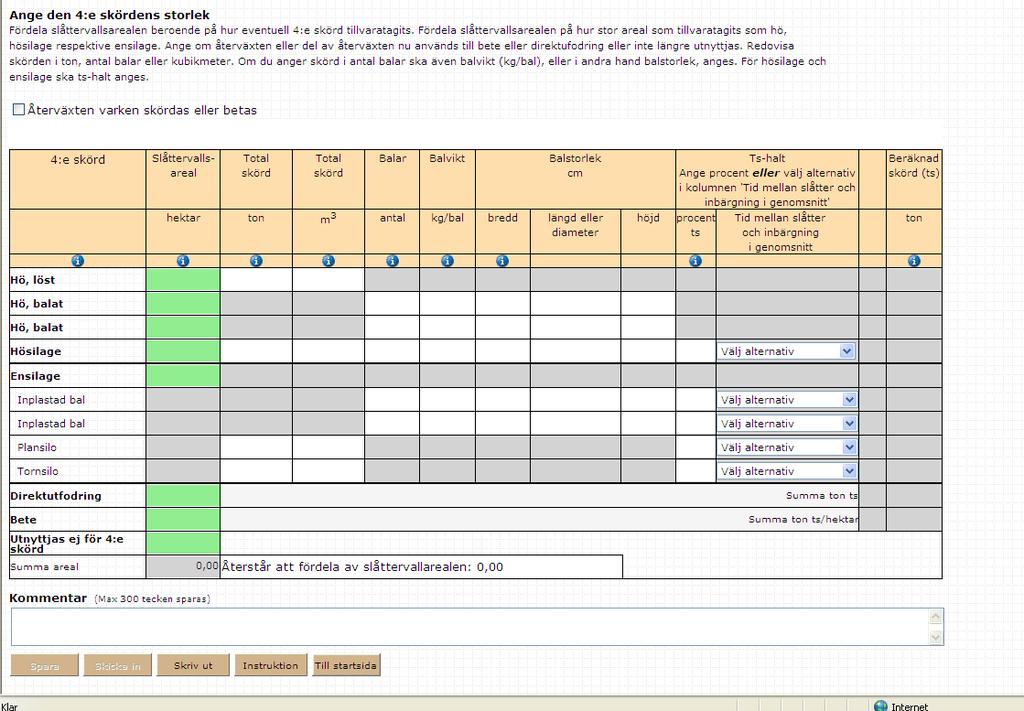This screenshot has width=1024, height=711.
Task: Click the Hösilage bredd field
Action: [503, 351]
